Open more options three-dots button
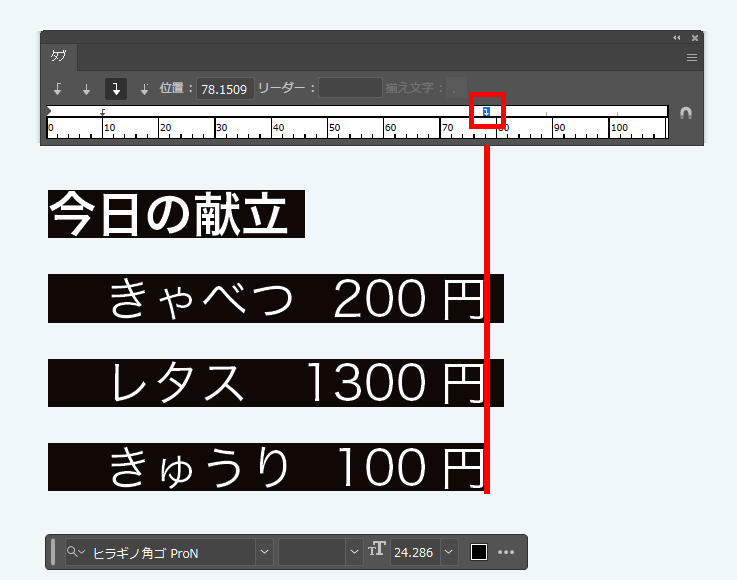 point(506,552)
